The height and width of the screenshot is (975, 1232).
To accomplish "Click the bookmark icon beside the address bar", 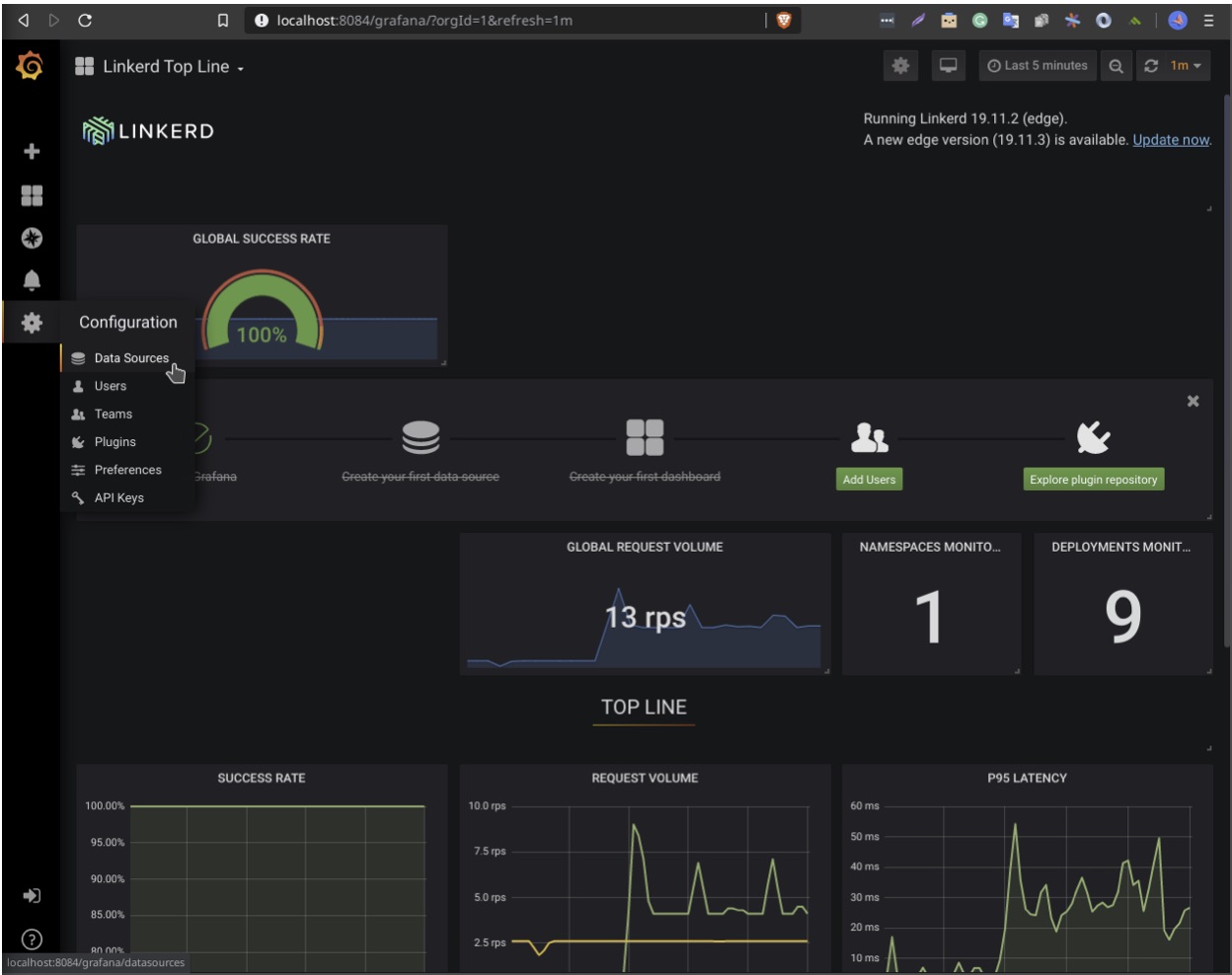I will [x=223, y=20].
